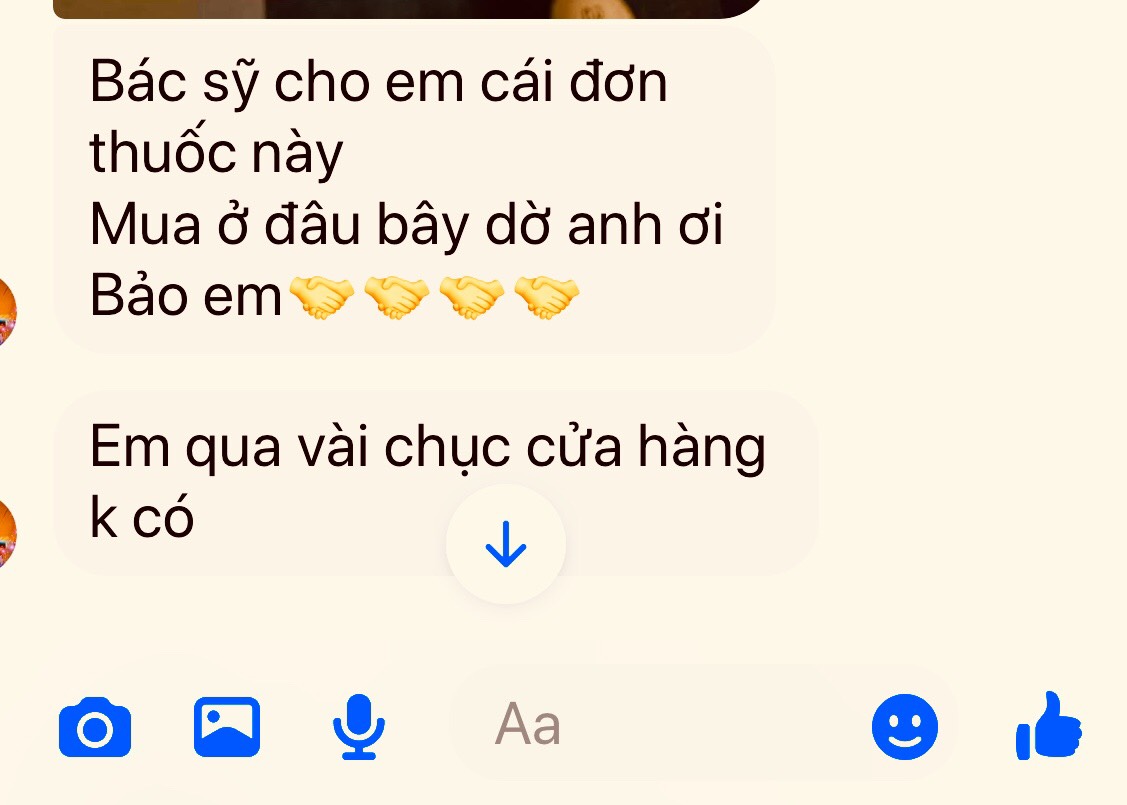
Task: Tap the avatar beside the handshake message
Action: [6, 312]
